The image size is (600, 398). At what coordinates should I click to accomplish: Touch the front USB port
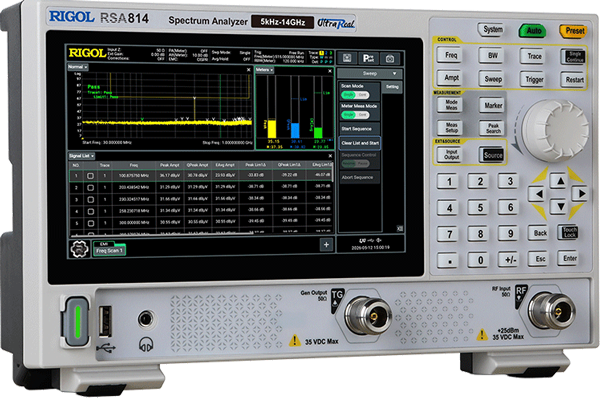point(105,321)
